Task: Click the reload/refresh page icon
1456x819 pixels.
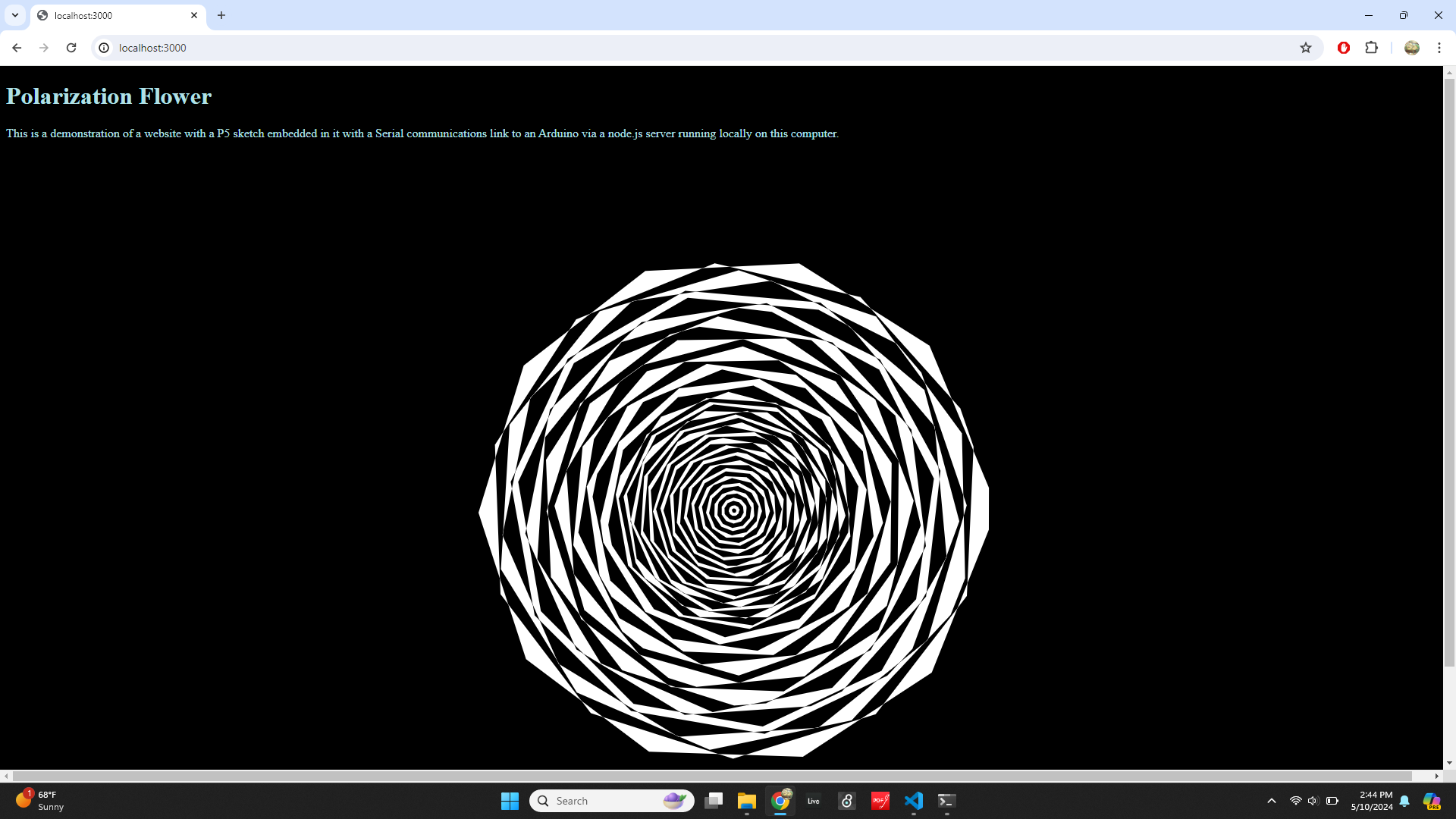Action: pyautogui.click(x=71, y=48)
